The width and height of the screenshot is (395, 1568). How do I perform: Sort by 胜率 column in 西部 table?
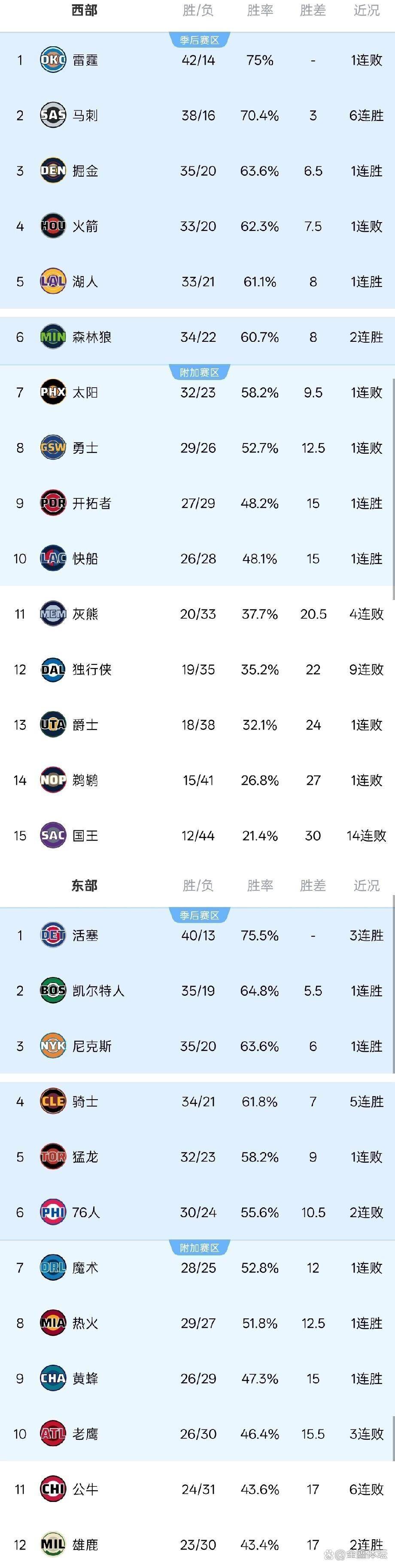pos(260,10)
